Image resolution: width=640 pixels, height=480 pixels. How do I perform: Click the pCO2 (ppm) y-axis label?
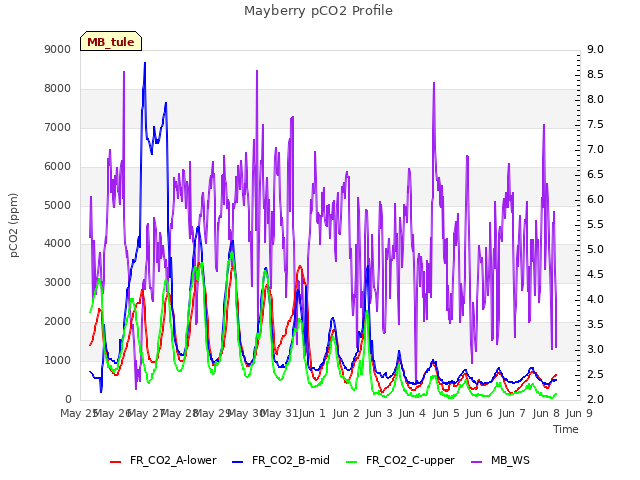click(x=14, y=225)
